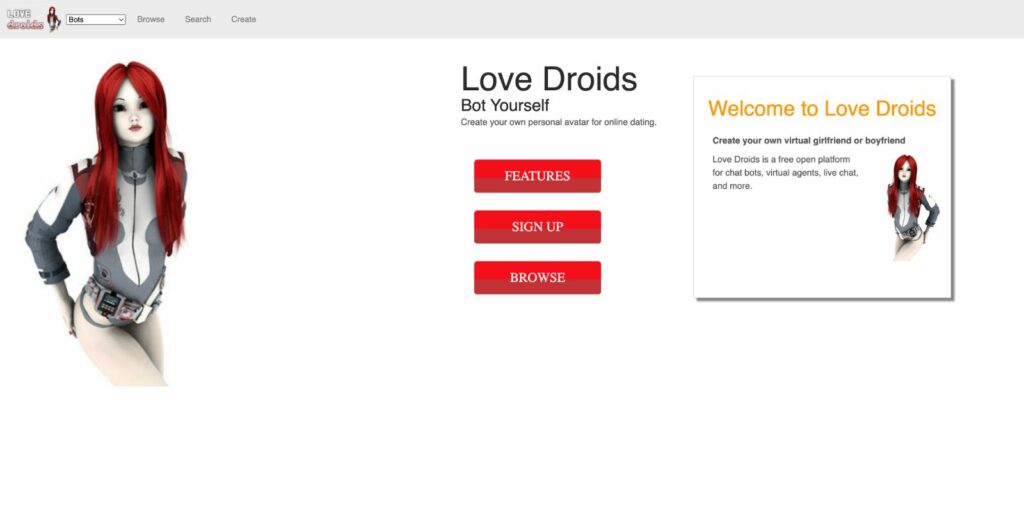Click the Love Droids logo text in navbar

24,19
